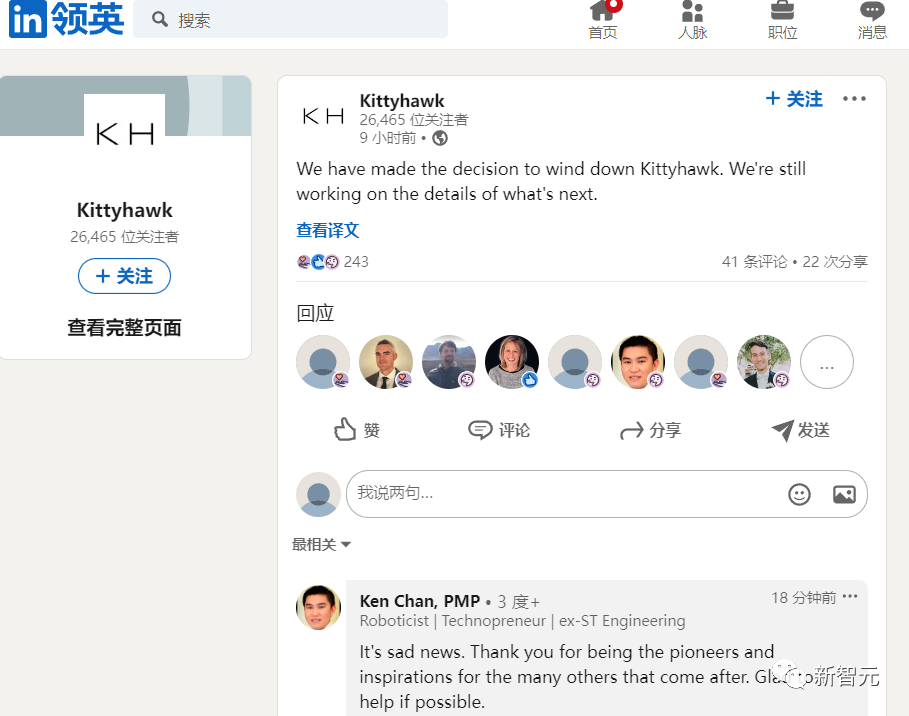Image resolution: width=909 pixels, height=716 pixels.
Task: Focus the 我说两句 comment input
Action: click(607, 494)
